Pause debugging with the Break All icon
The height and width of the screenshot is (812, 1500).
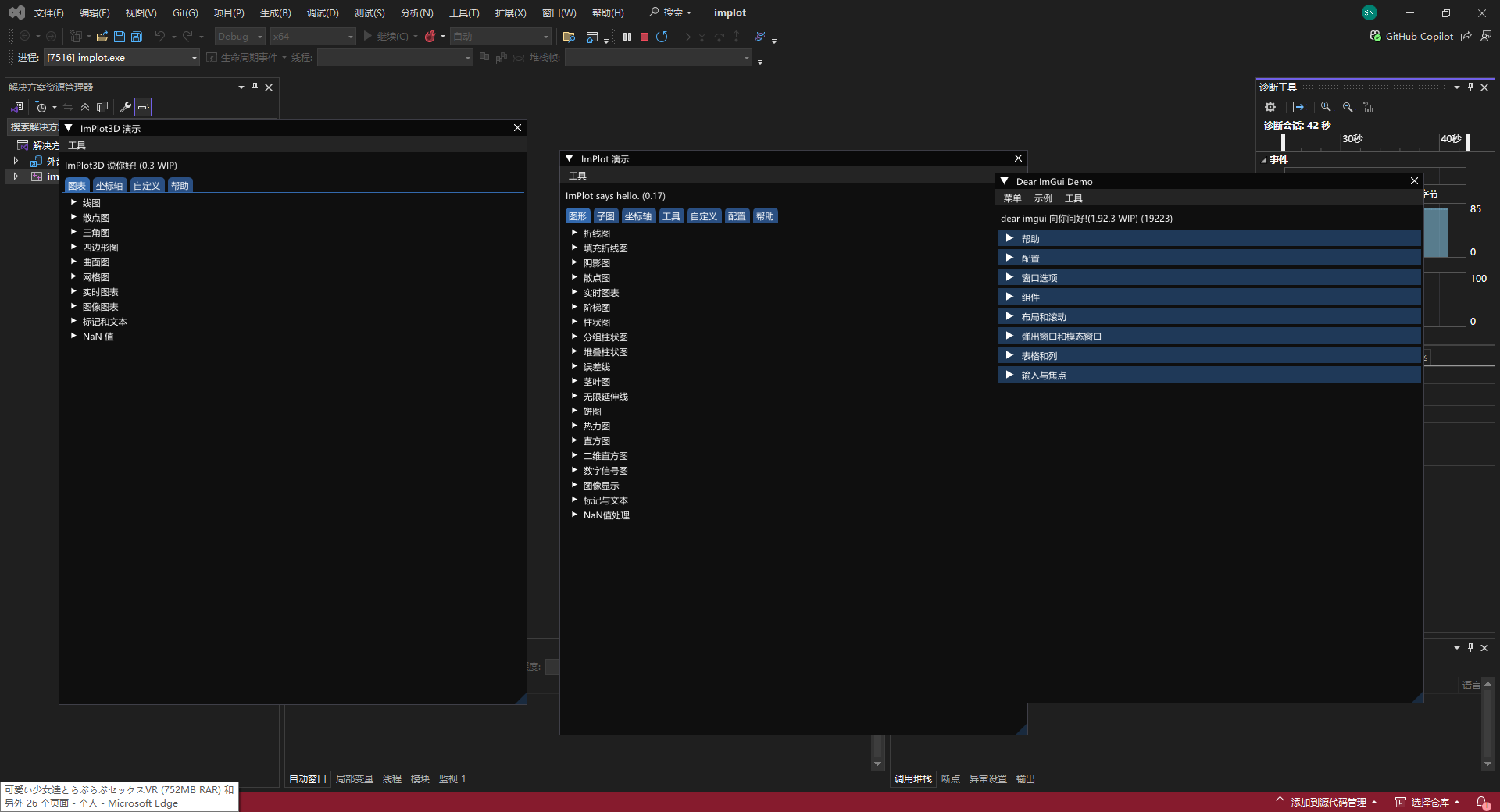click(627, 37)
